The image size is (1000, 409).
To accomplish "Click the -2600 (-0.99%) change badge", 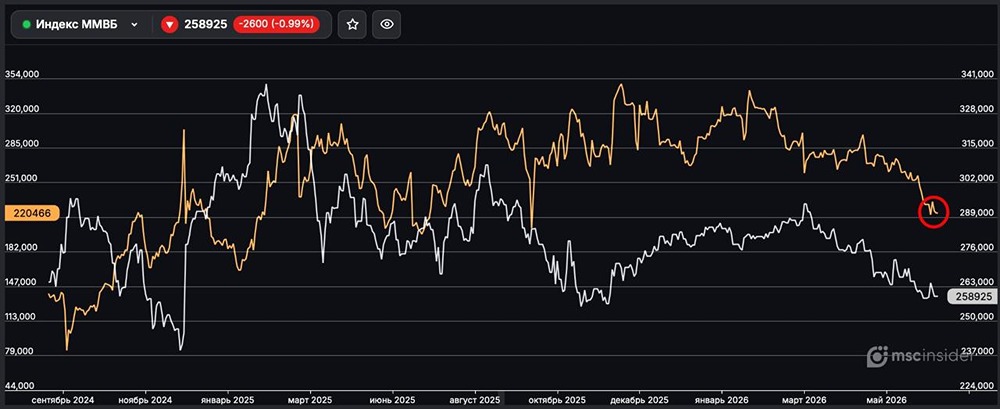I will 276,24.
